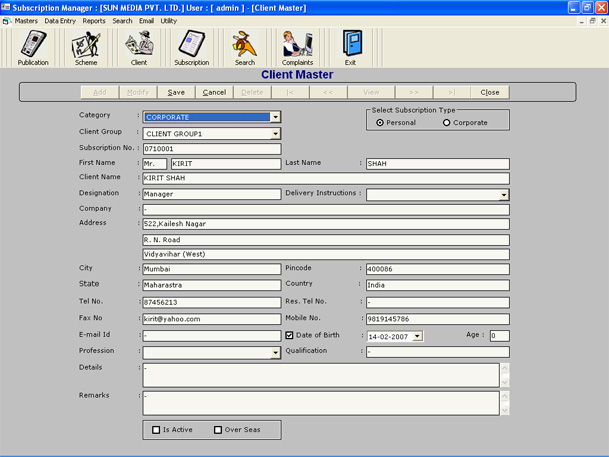Go to previous record with << button
This screenshot has height=457, width=609.
coord(328,92)
